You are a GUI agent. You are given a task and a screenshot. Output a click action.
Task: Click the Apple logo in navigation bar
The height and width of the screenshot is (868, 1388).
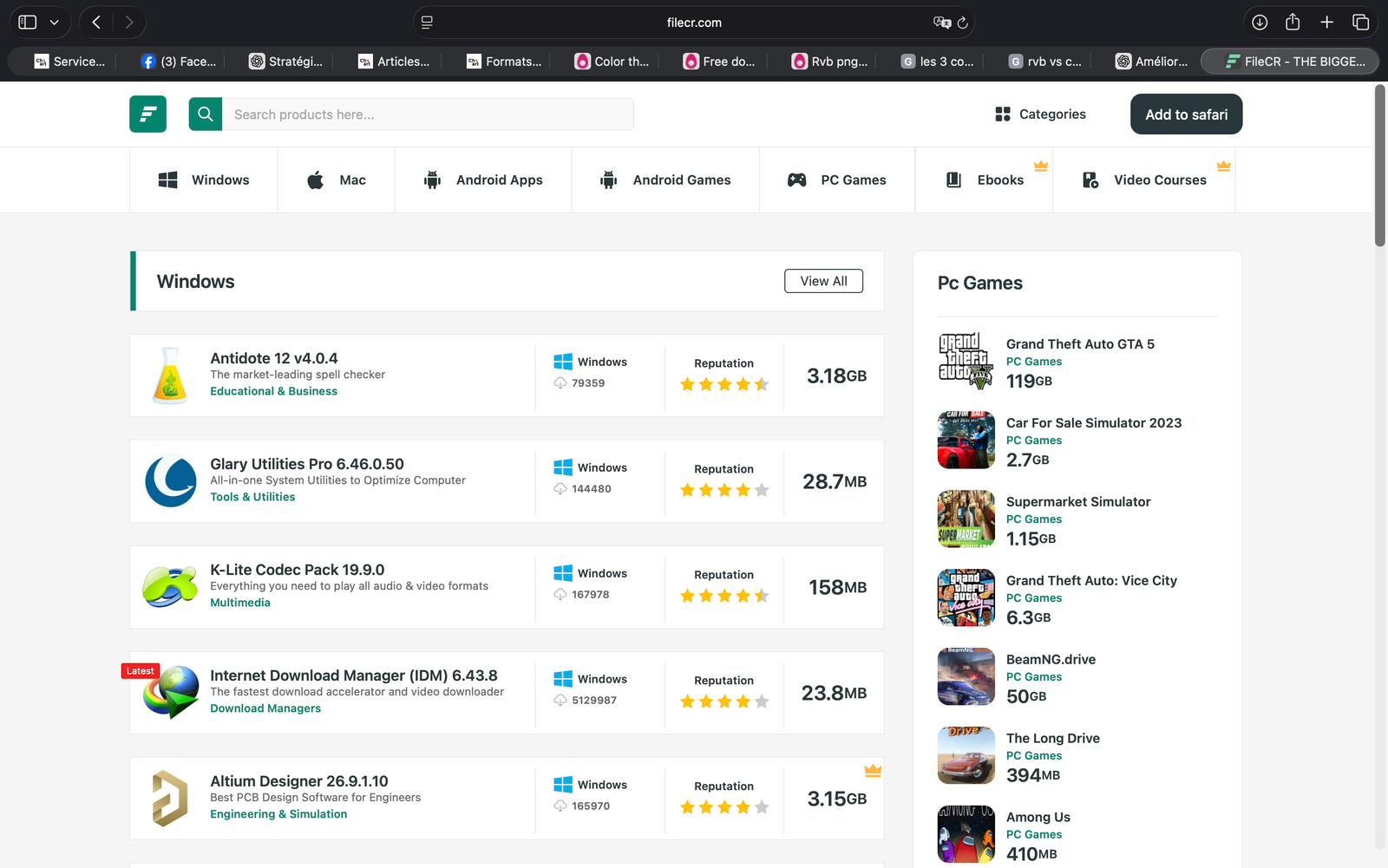click(316, 179)
